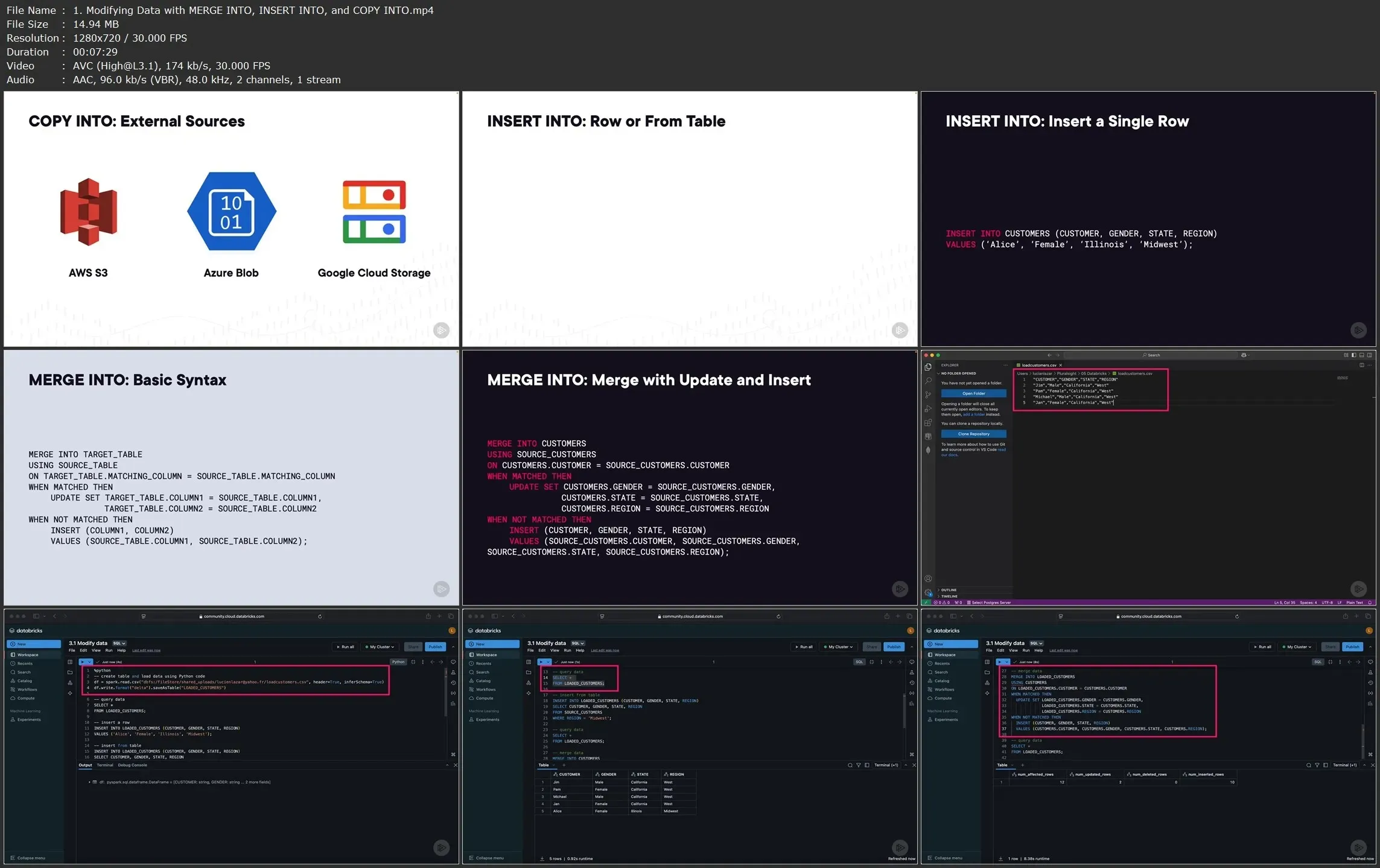Screen dimensions: 1380x868
Task: Expand df DataFrame output in Python-cell Databricks frame
Action: [89, 782]
